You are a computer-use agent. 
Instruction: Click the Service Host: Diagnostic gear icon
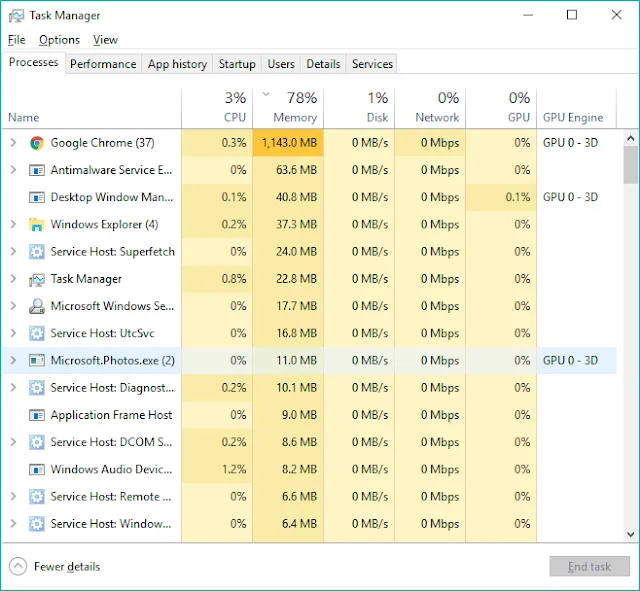coord(37,388)
